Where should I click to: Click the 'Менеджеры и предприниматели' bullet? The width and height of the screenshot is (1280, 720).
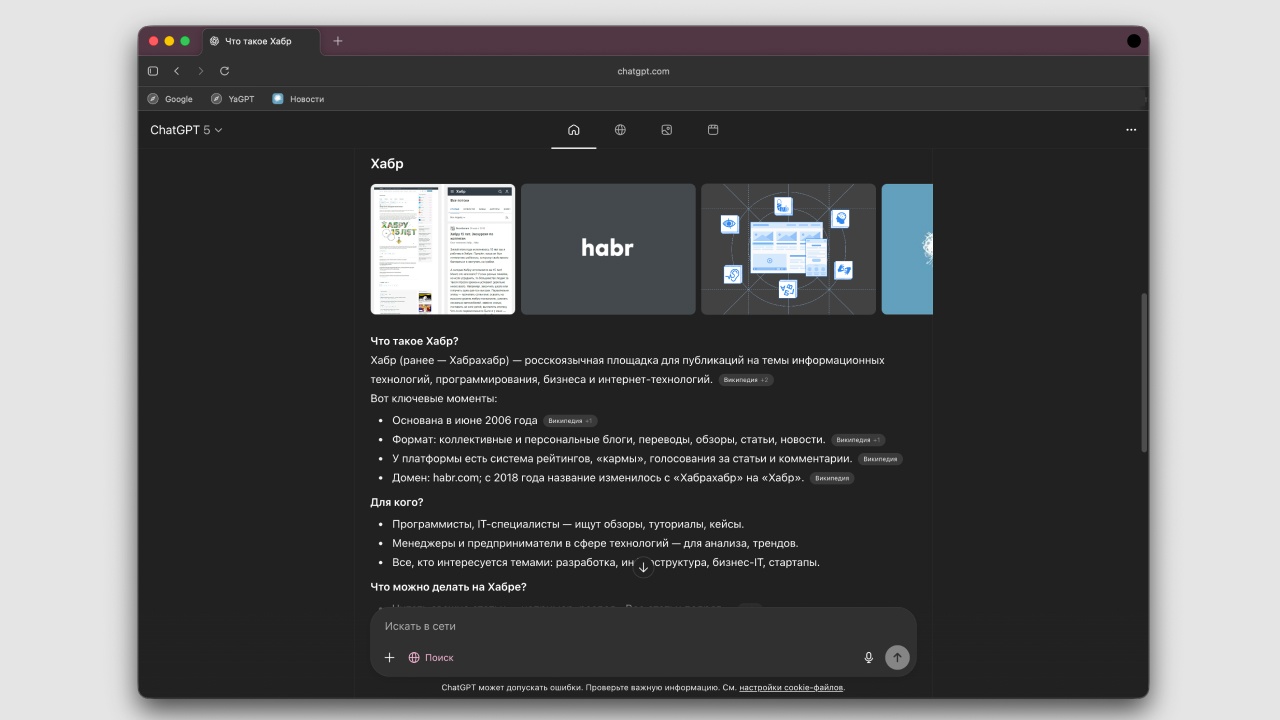(595, 543)
